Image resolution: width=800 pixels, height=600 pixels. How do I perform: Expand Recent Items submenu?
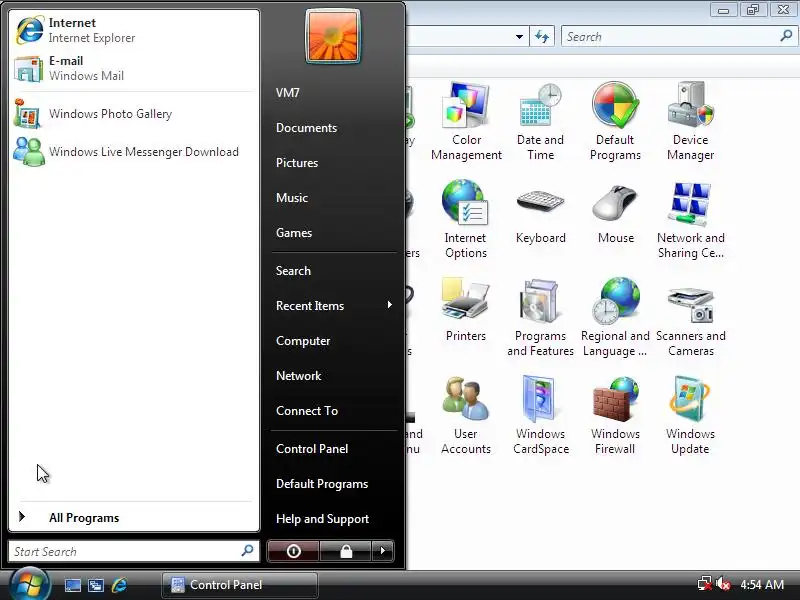(x=334, y=306)
